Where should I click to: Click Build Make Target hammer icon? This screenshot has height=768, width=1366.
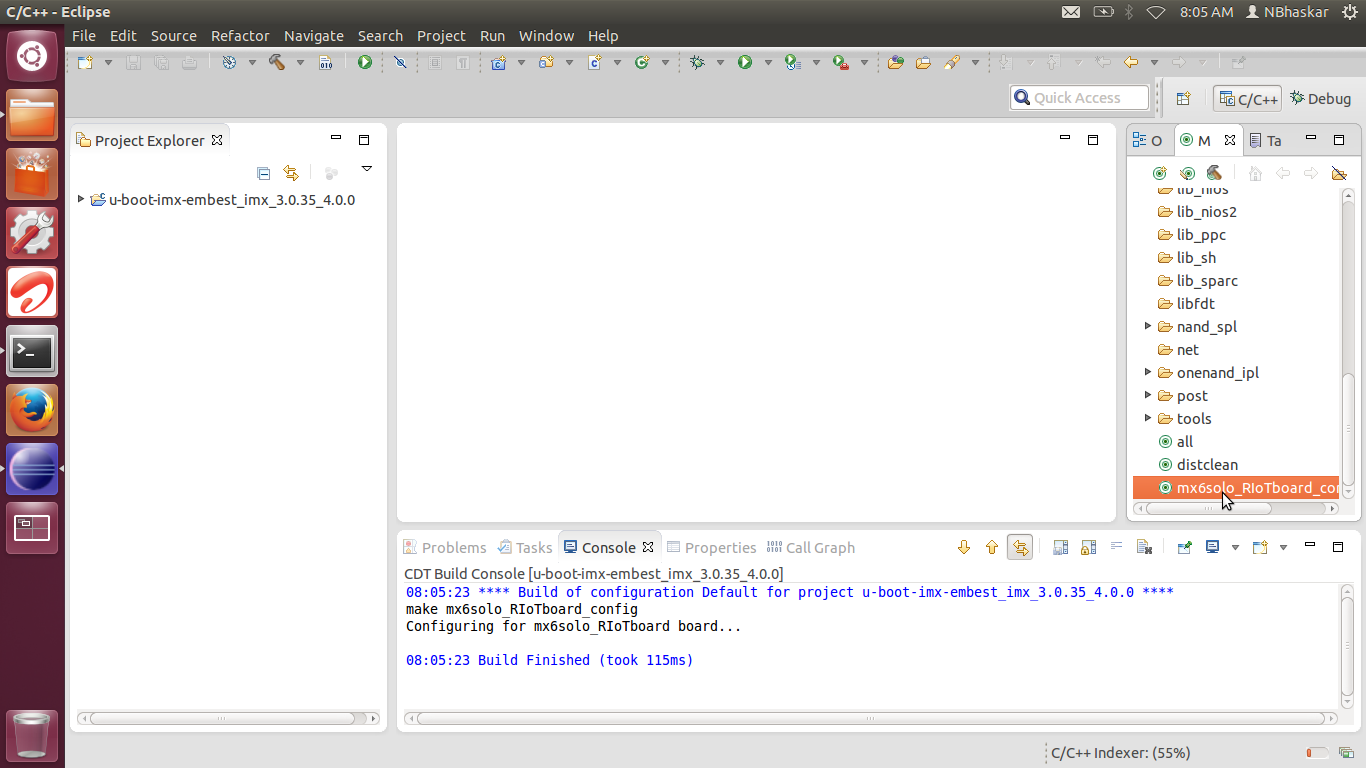pos(1214,173)
